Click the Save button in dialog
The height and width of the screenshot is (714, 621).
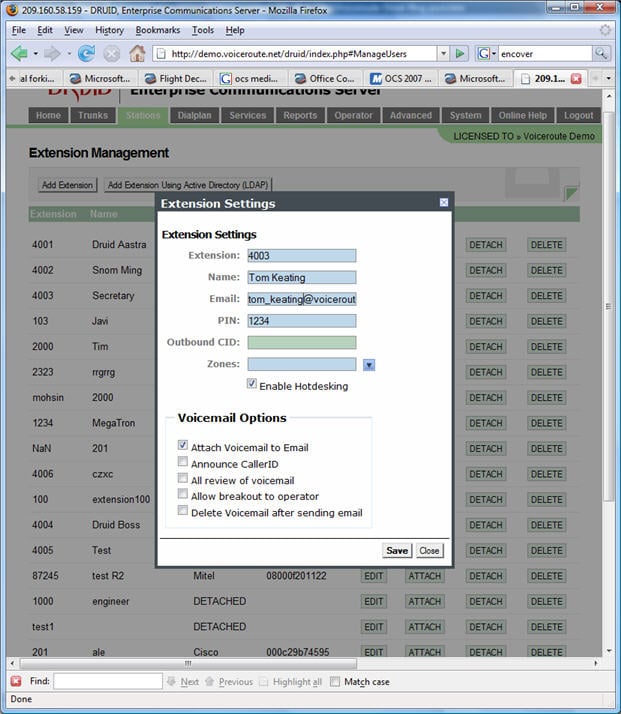pos(397,551)
